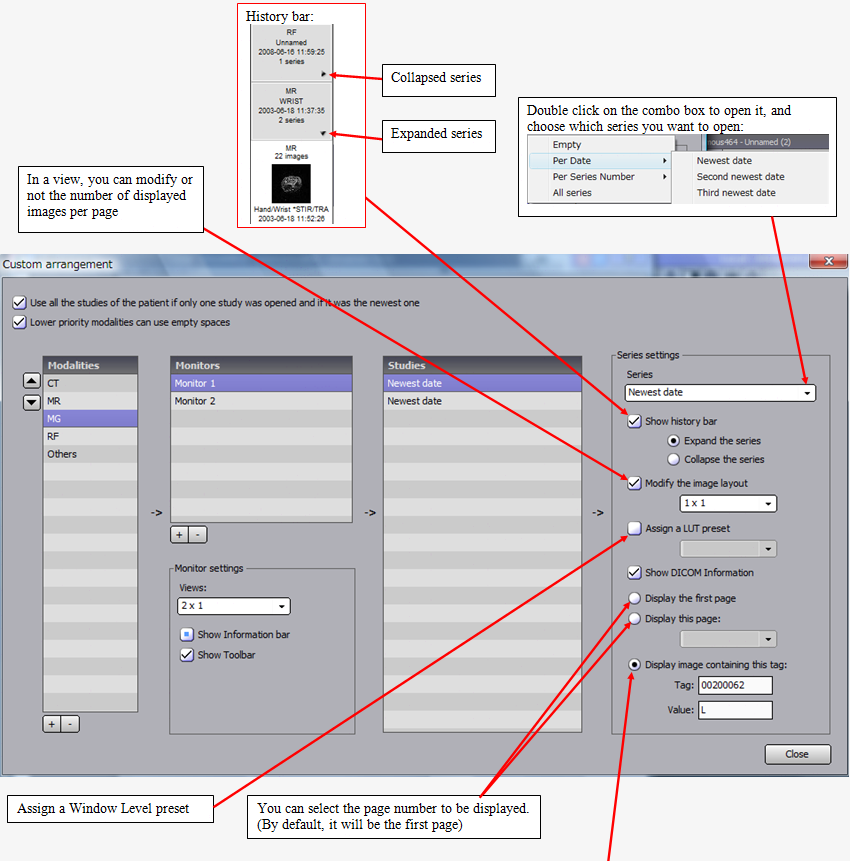Uncheck 'Lower priority modalities can use empty spaces'
The height and width of the screenshot is (861, 850).
coord(19,322)
